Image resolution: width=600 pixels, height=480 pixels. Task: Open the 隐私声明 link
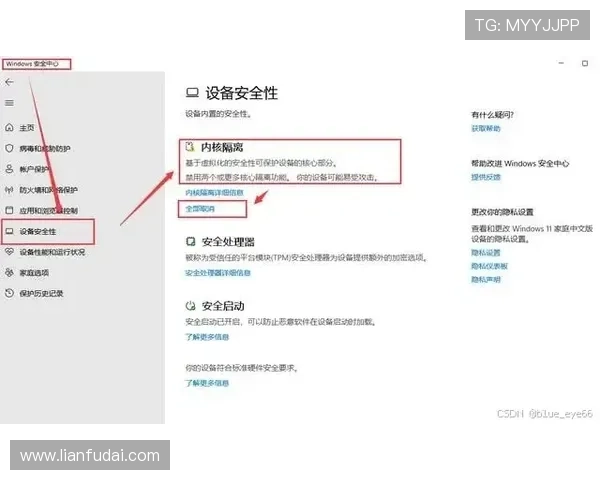coord(486,279)
